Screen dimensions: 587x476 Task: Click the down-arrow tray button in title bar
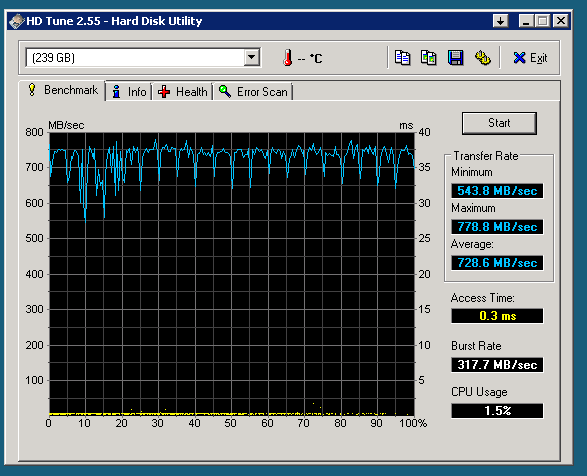(x=501, y=21)
